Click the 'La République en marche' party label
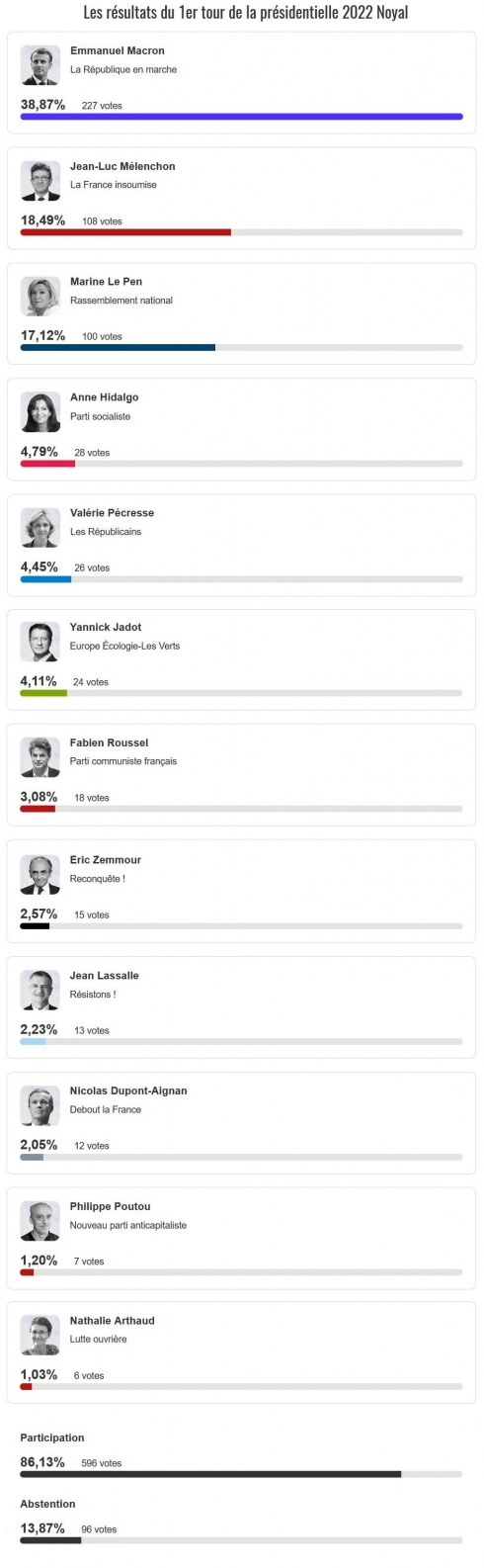 [x=123, y=70]
